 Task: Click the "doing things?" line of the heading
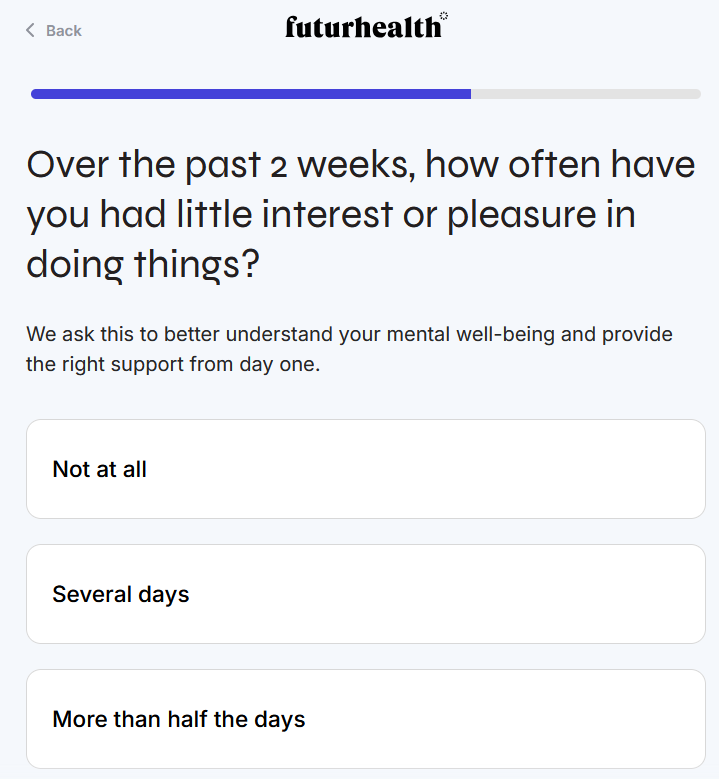click(143, 264)
